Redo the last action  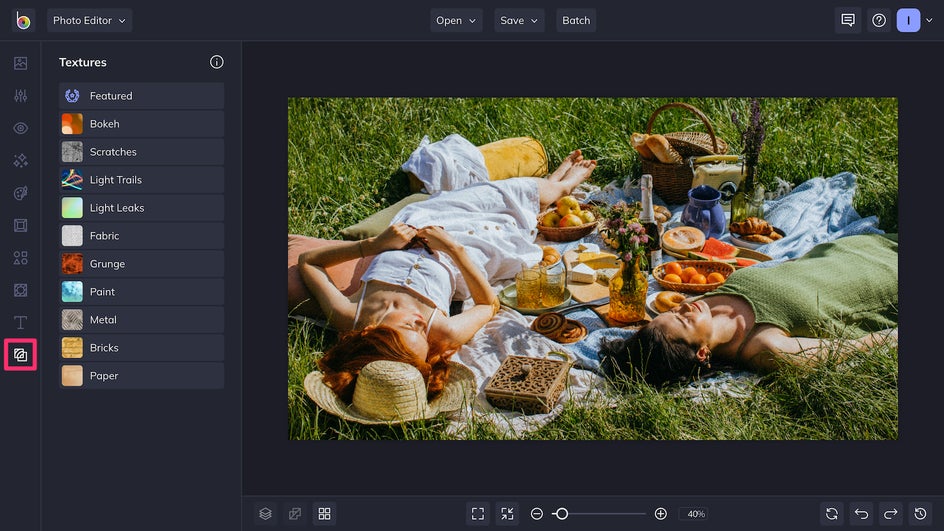(x=891, y=514)
